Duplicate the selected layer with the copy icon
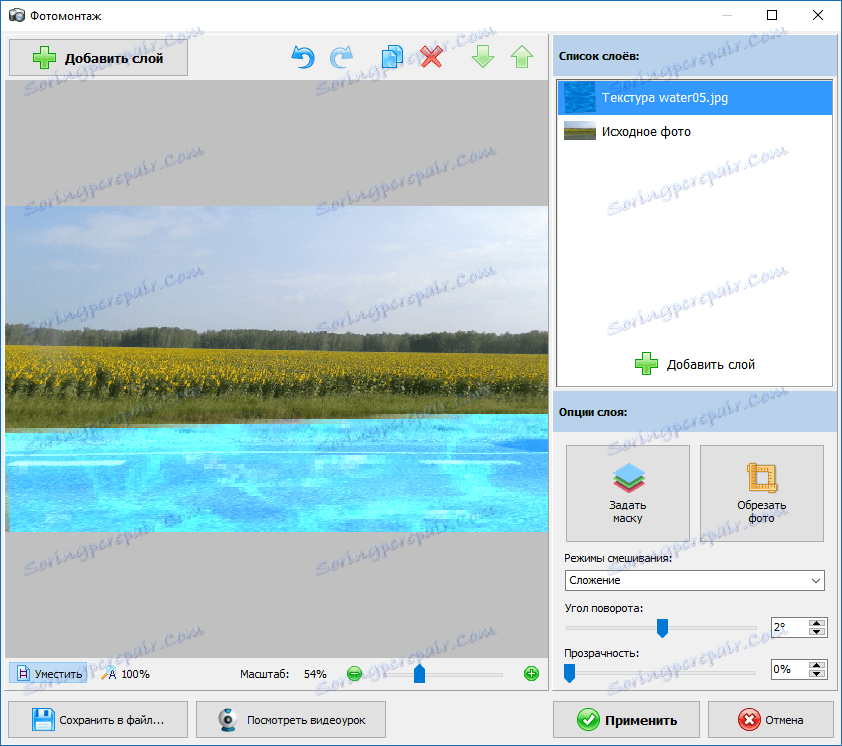The width and height of the screenshot is (842, 746). [x=392, y=57]
